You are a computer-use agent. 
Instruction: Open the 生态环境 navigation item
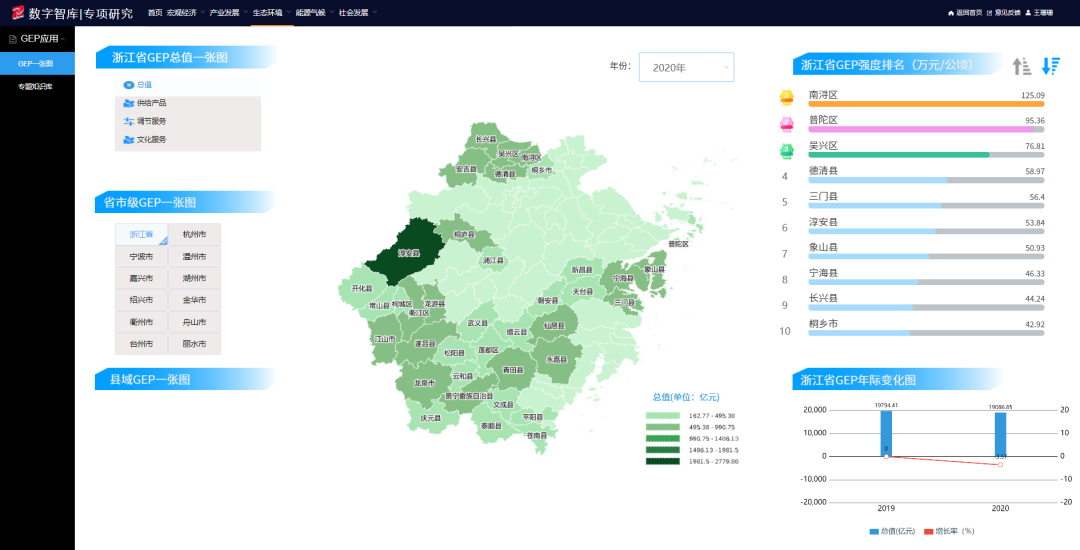pyautogui.click(x=267, y=12)
